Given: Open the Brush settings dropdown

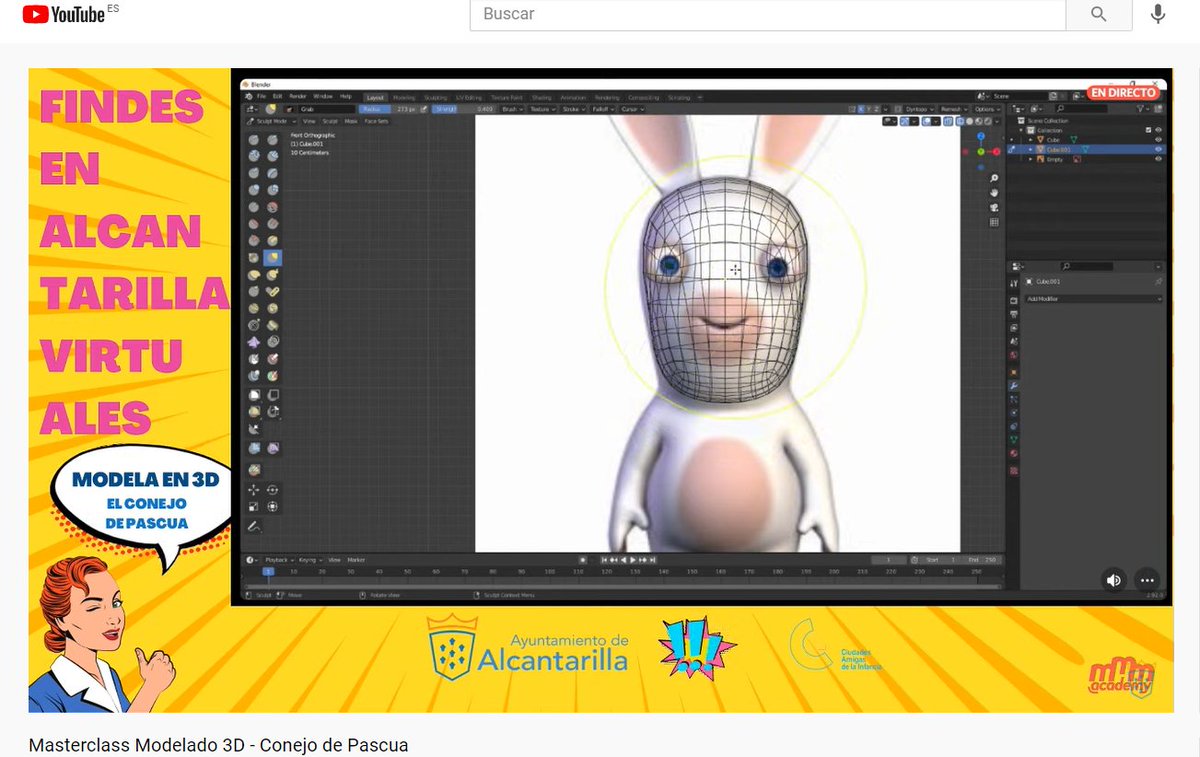Looking at the screenshot, I should click(x=513, y=109).
